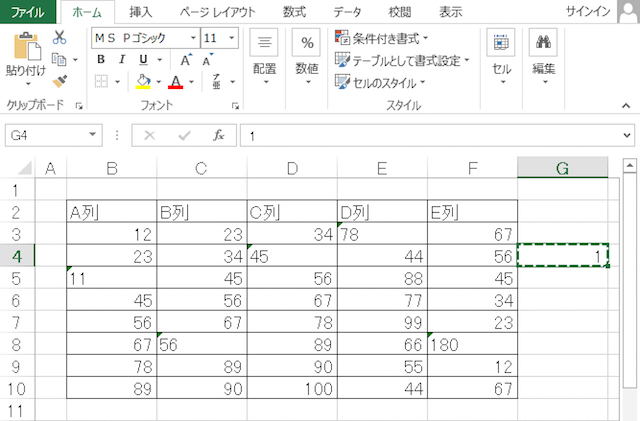Viewport: 640px width, 421px height.
Task: Switch to Review (校閲) tab
Action: [399, 12]
